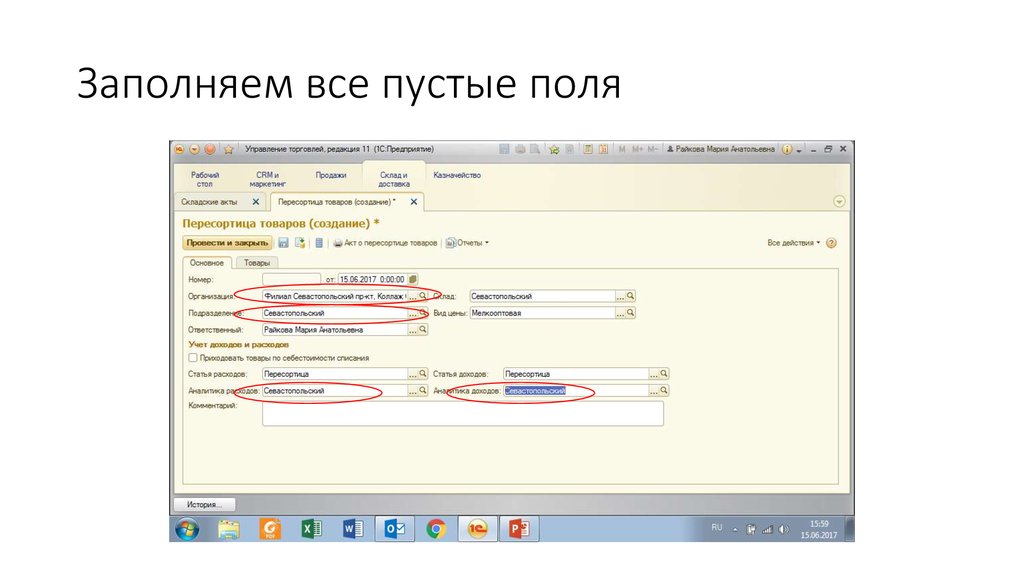Open selection list for Склад field
The width and height of the screenshot is (1024, 574).
click(x=620, y=296)
